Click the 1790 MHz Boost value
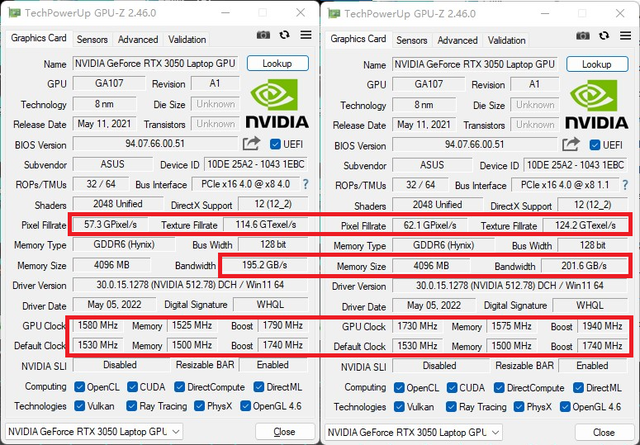Viewport: 640px width, 445px height. [x=283, y=325]
